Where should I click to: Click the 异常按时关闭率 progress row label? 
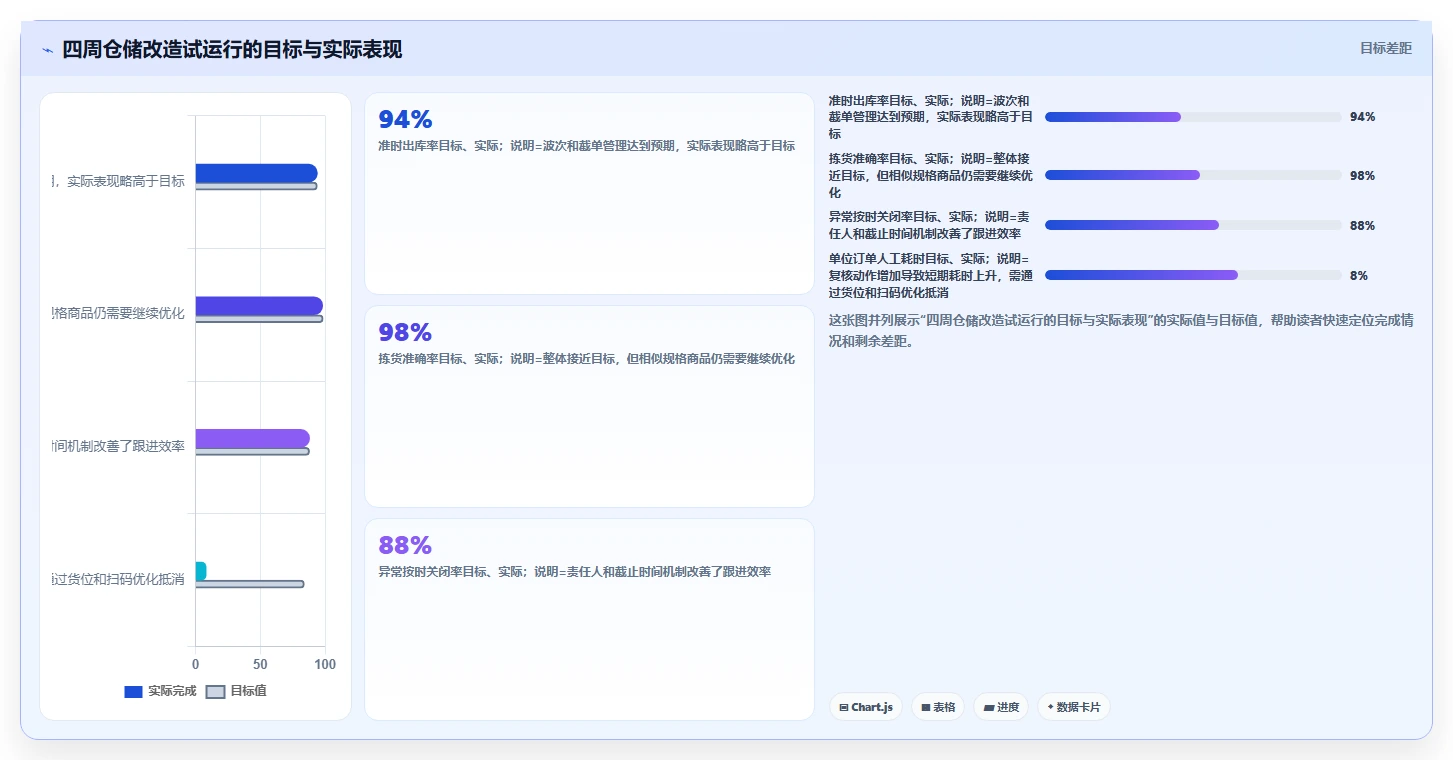(x=931, y=225)
